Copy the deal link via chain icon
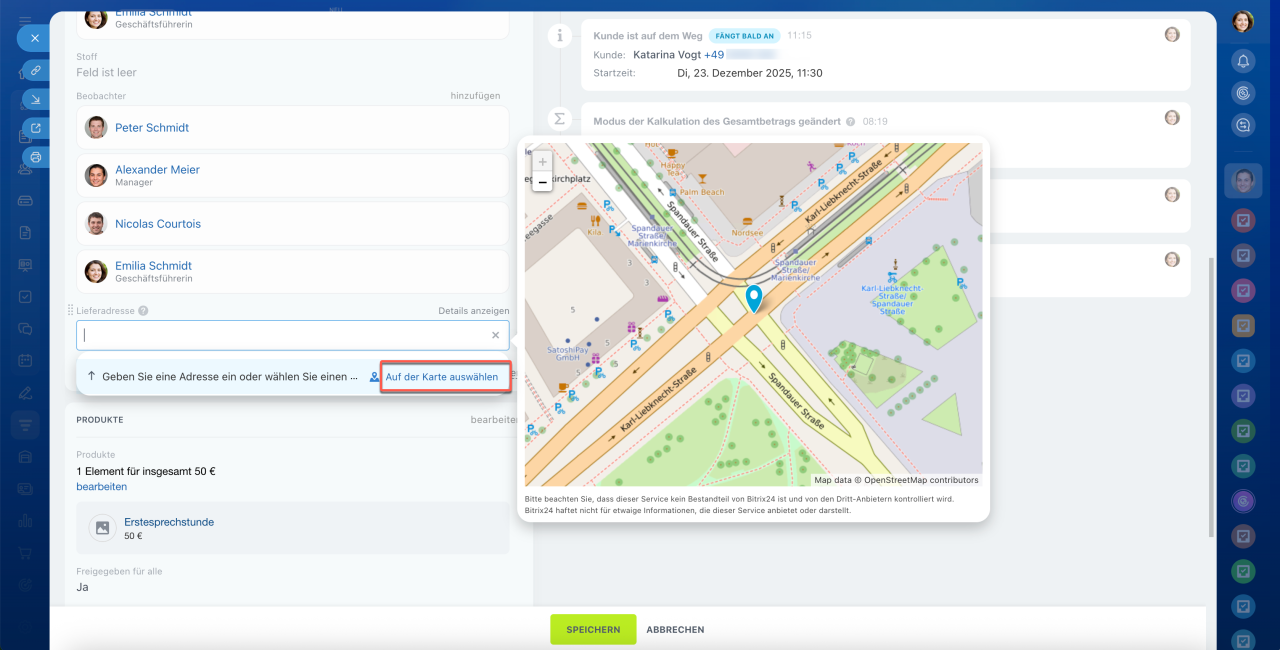The height and width of the screenshot is (650, 1280). point(35,71)
